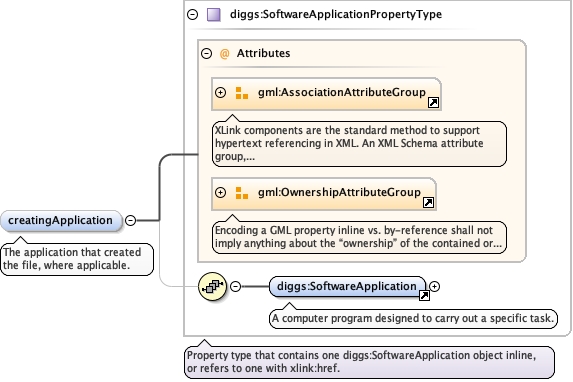Follow the AssociationAttributeGroup reference arrow
The image size is (573, 382).
[x=433, y=103]
